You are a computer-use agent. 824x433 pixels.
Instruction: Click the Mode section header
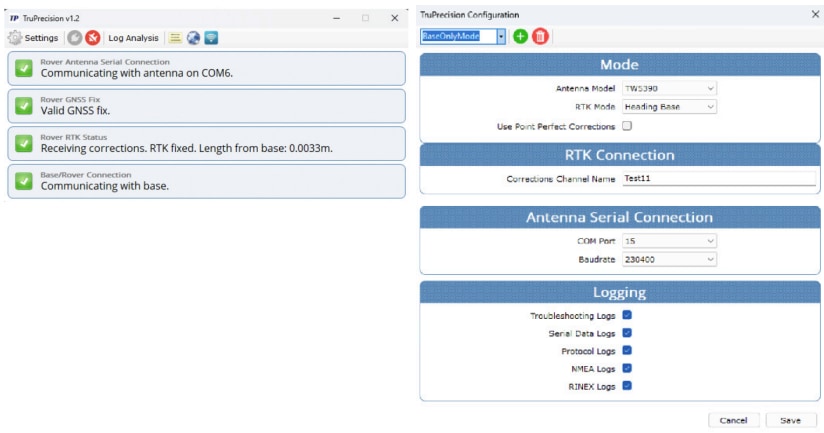tap(620, 65)
